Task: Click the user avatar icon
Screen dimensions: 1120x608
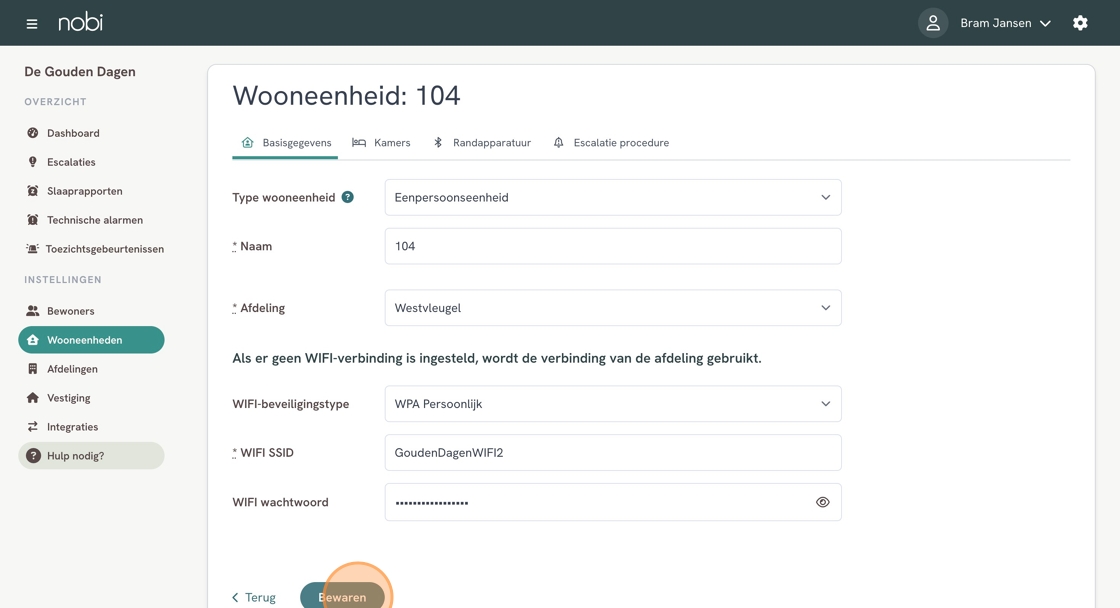Action: point(933,23)
